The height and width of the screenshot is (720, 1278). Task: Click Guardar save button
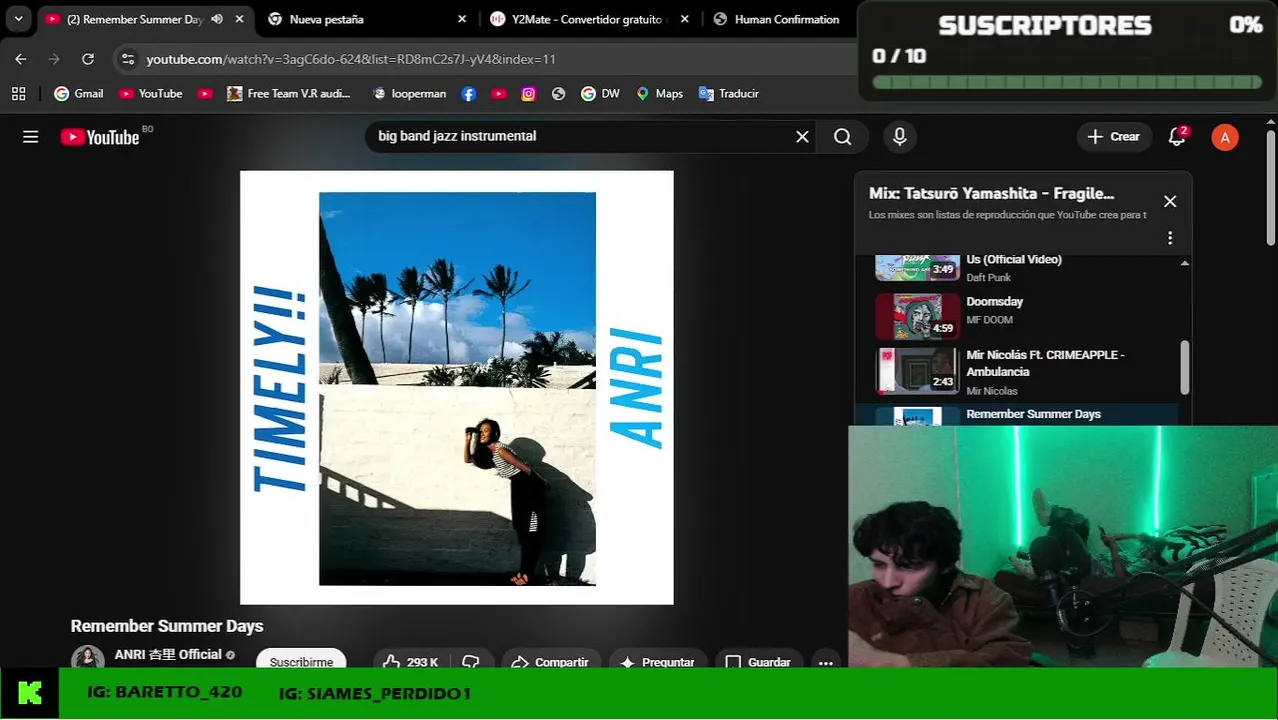(758, 662)
